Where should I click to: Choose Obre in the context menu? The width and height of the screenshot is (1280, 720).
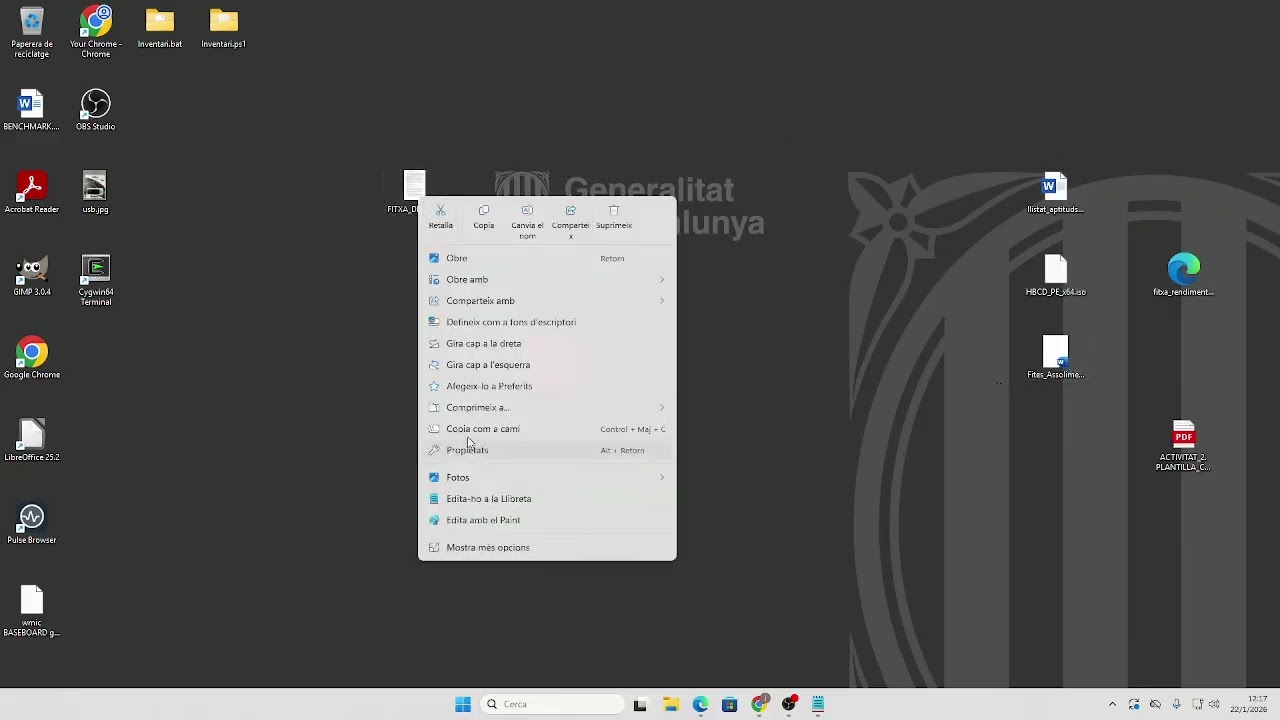point(547,258)
